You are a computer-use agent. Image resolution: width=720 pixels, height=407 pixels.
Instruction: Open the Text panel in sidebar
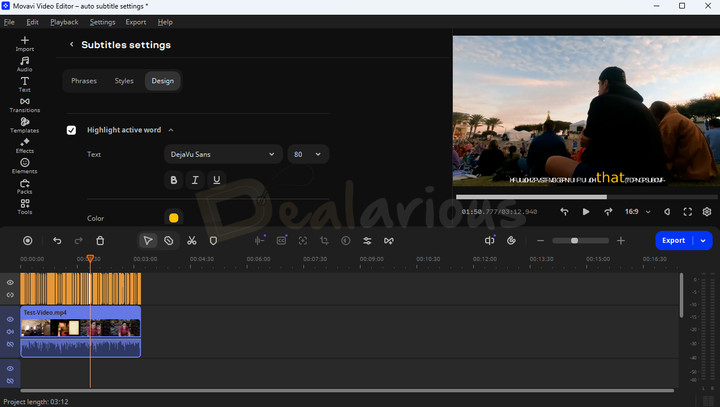25,84
